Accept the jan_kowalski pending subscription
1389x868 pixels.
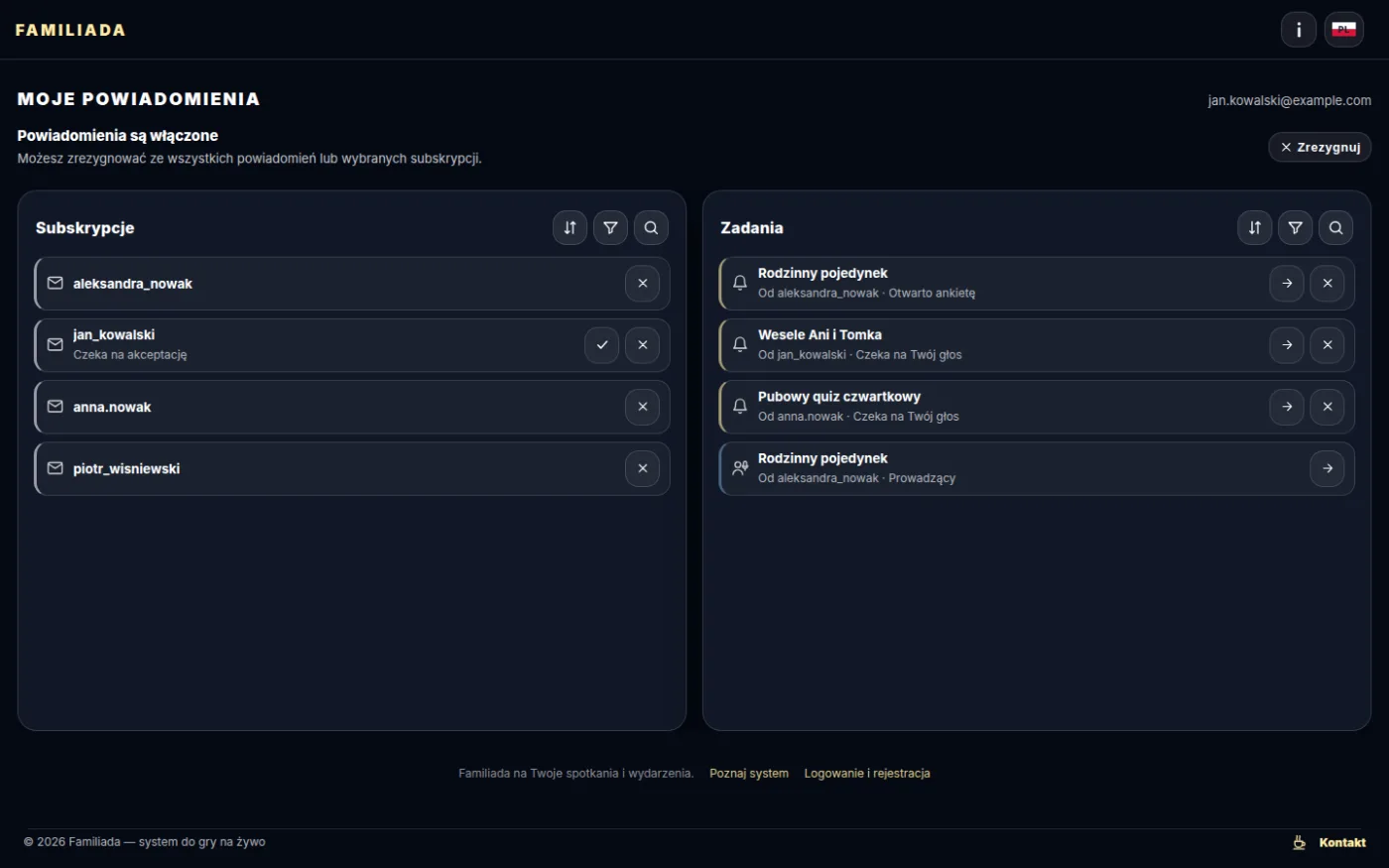[x=602, y=345]
